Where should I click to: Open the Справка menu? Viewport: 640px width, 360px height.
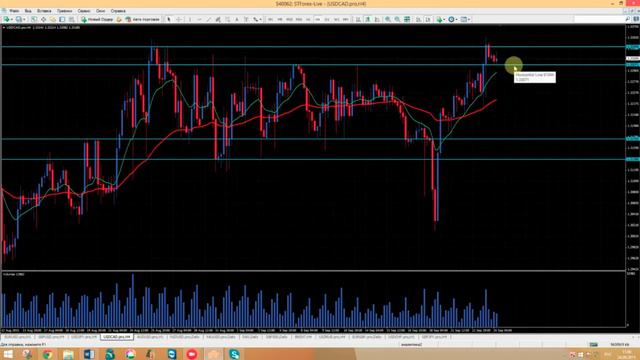[118, 11]
